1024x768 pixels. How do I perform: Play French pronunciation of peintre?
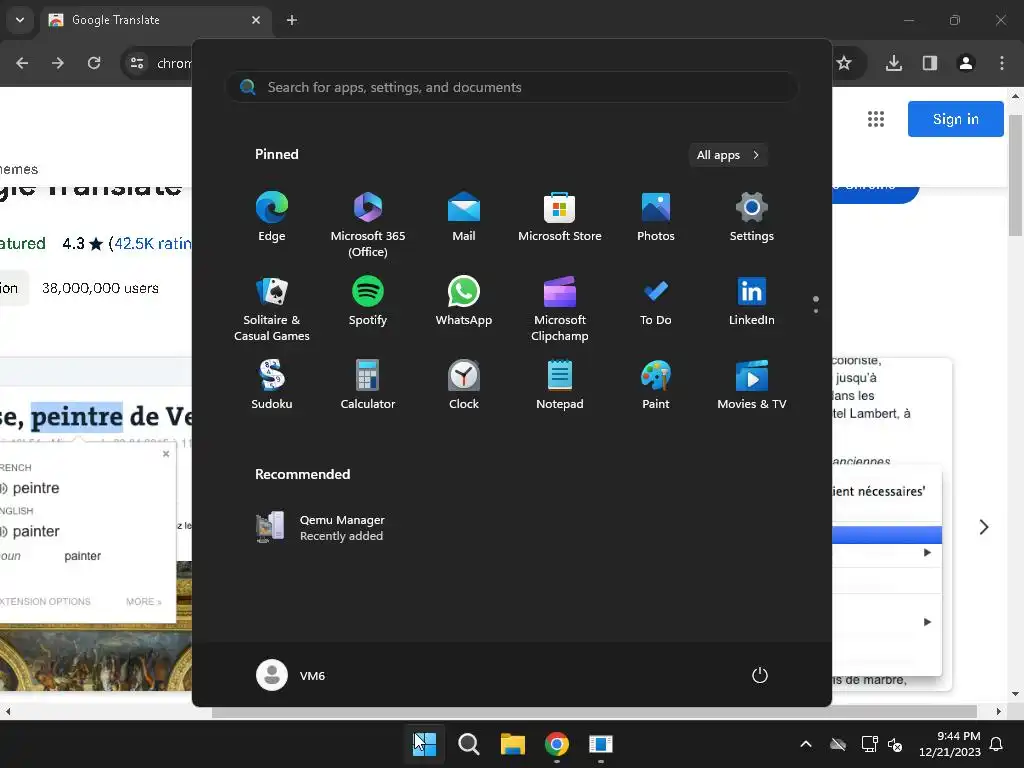tap(3, 488)
